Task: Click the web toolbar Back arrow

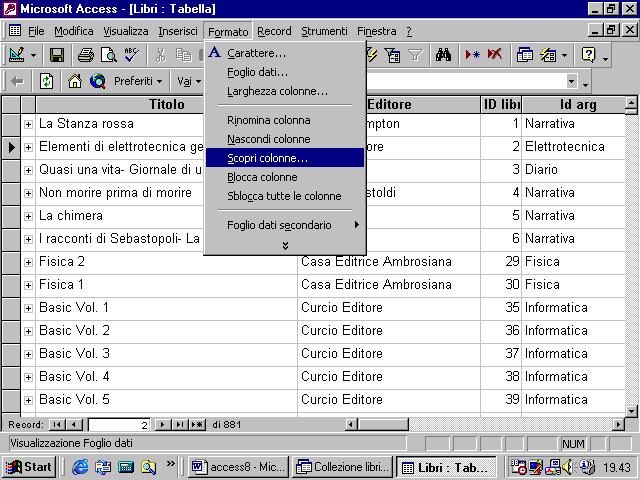Action: pos(17,81)
